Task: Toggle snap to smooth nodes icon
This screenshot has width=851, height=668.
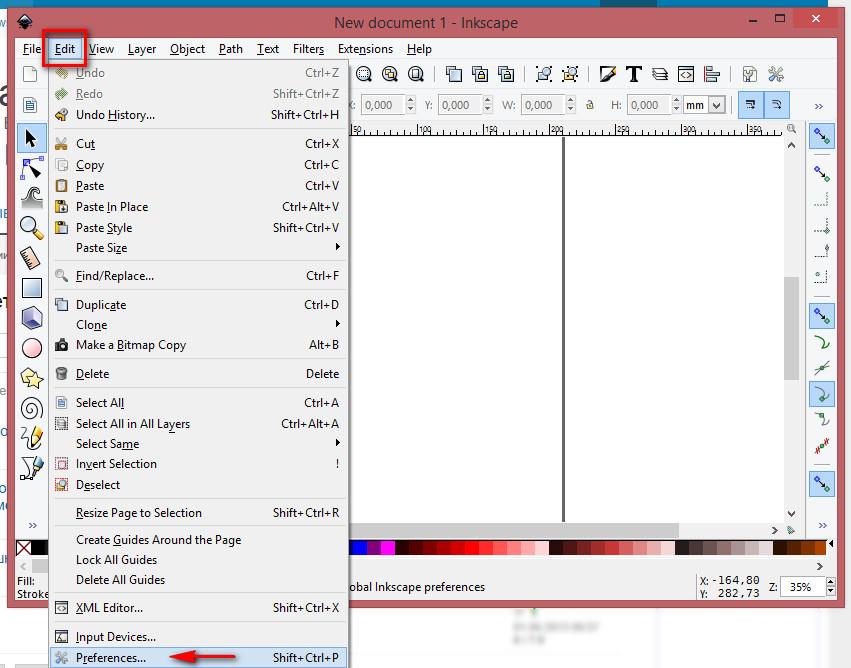Action: coord(821,420)
